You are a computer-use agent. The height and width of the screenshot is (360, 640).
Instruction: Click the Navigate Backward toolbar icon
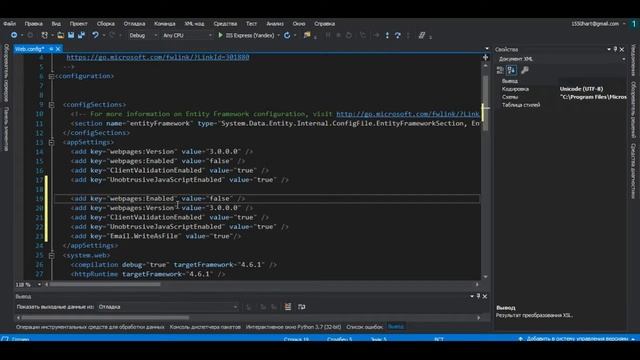pyautogui.click(x=14, y=36)
